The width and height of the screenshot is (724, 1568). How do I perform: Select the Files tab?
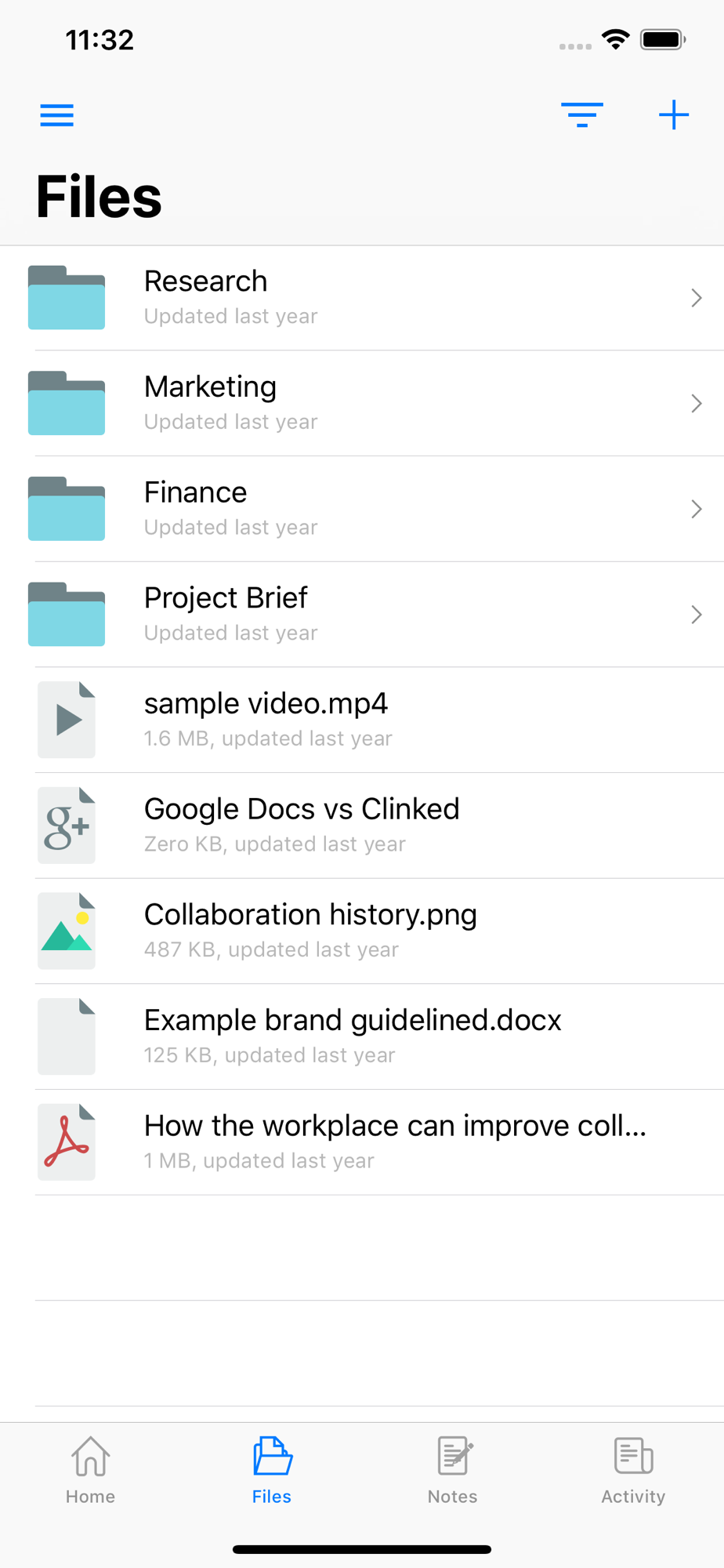[272, 1471]
